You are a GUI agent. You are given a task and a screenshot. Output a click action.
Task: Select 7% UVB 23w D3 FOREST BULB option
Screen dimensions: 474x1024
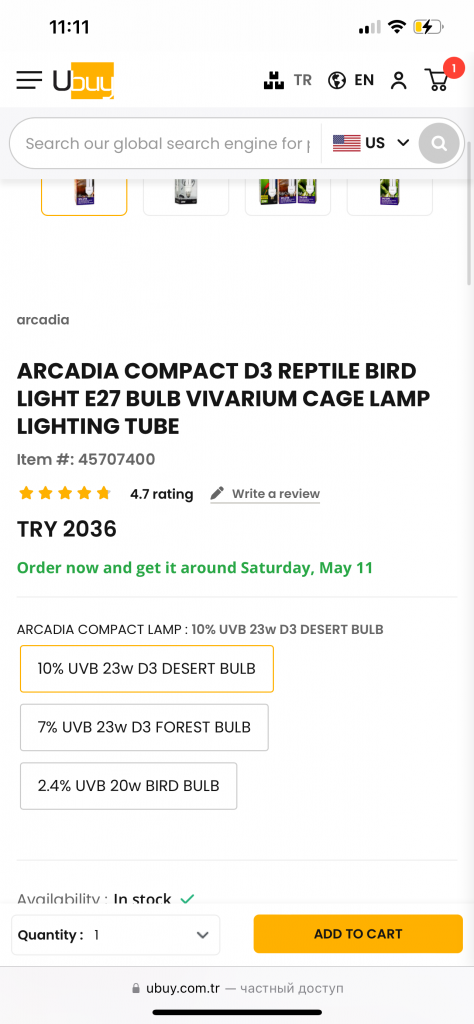pyautogui.click(x=144, y=727)
